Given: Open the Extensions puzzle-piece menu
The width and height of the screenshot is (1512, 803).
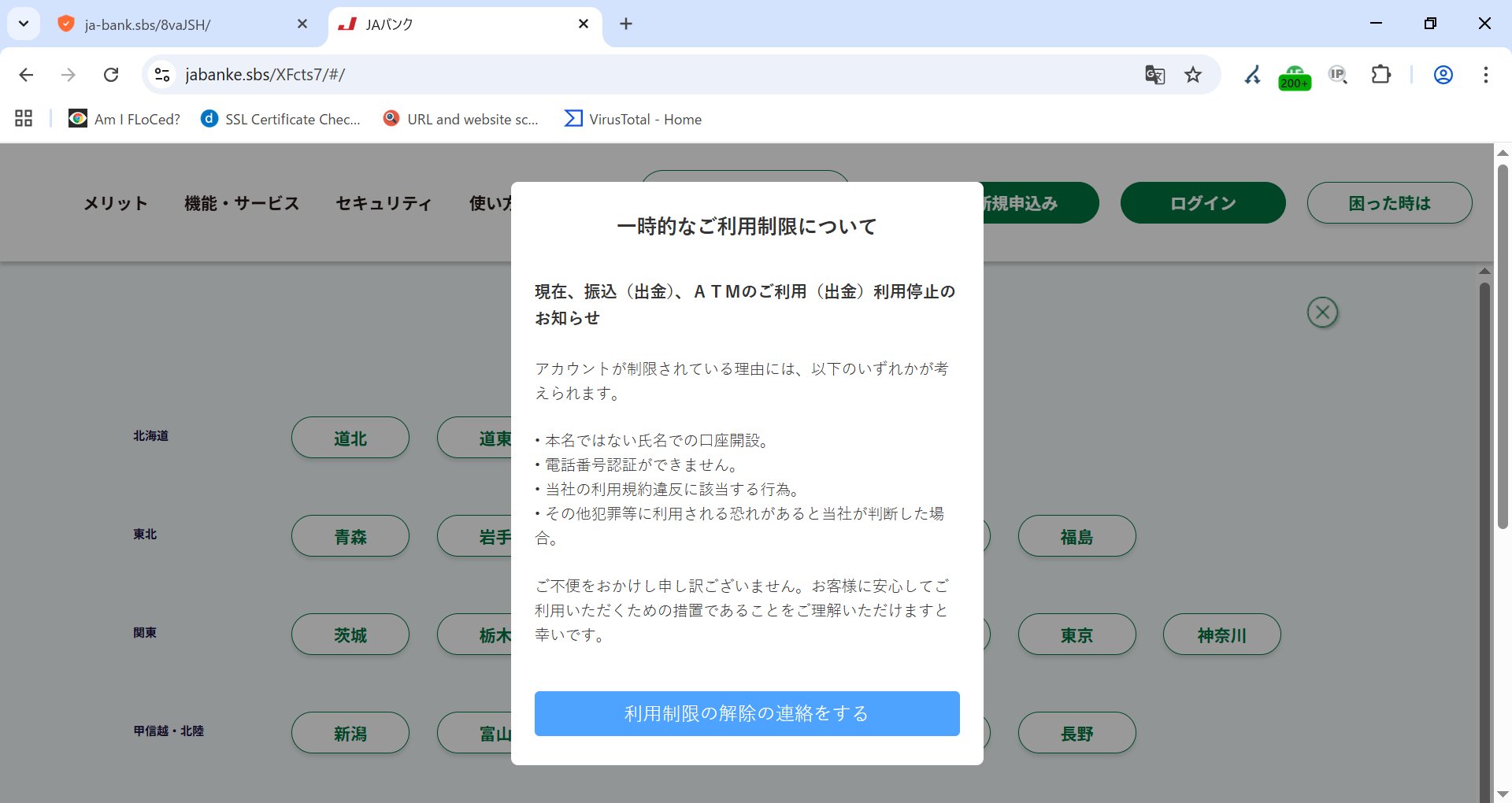Looking at the screenshot, I should pyautogui.click(x=1381, y=75).
